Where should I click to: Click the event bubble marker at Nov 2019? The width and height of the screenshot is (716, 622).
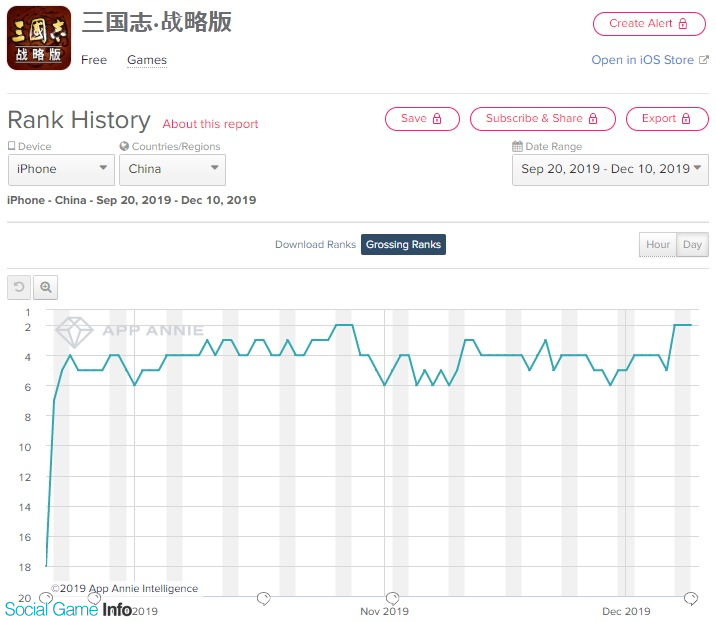(392, 598)
